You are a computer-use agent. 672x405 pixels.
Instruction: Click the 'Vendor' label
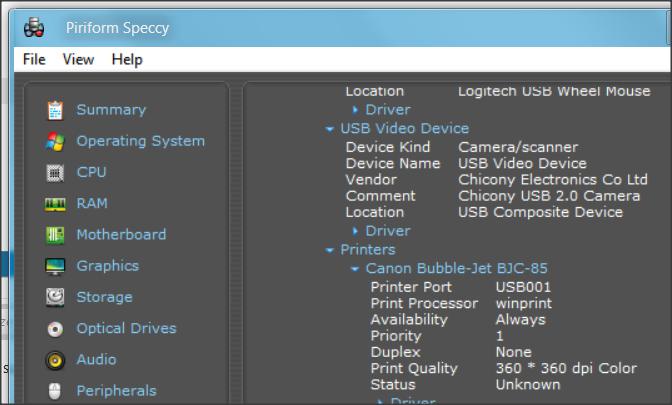[x=371, y=180]
